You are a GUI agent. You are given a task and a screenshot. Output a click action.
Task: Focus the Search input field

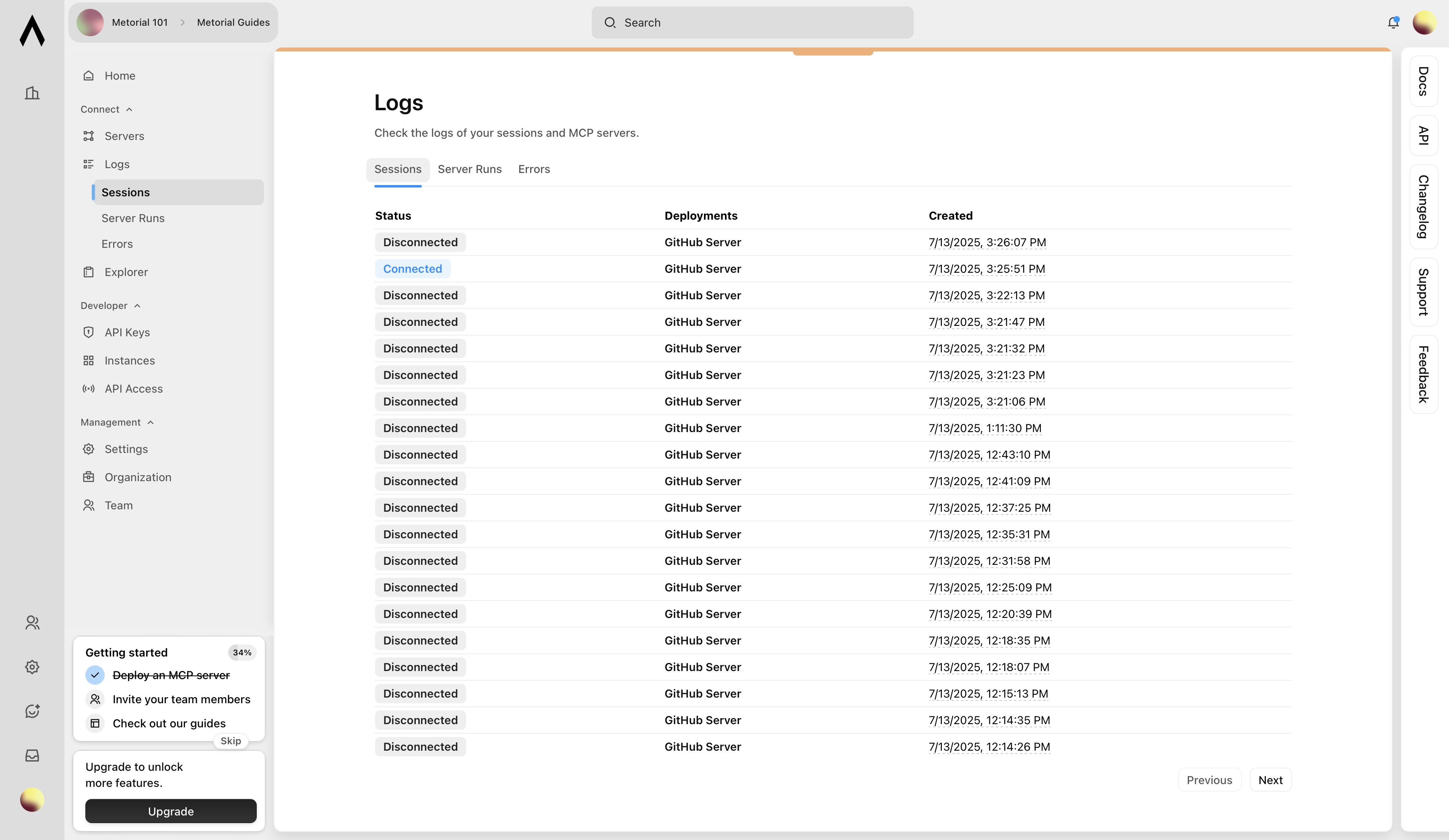coord(752,23)
